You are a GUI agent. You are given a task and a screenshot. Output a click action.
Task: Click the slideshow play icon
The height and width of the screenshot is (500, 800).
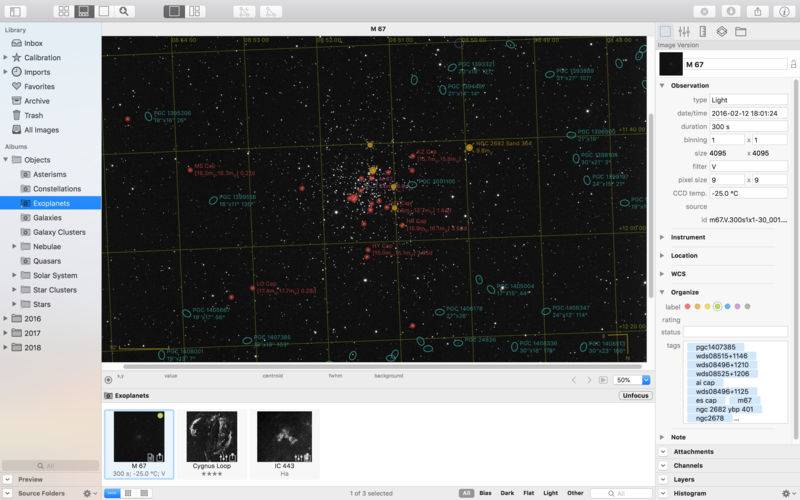coord(603,380)
